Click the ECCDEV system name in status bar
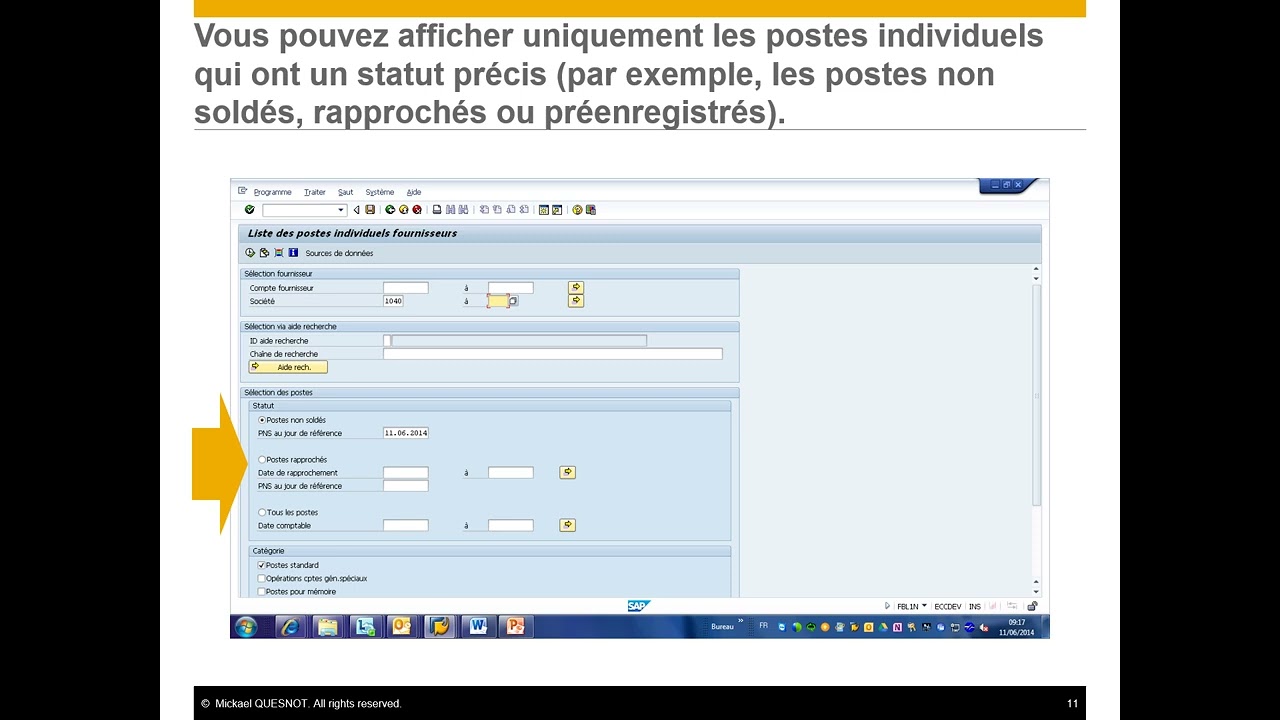 point(948,607)
